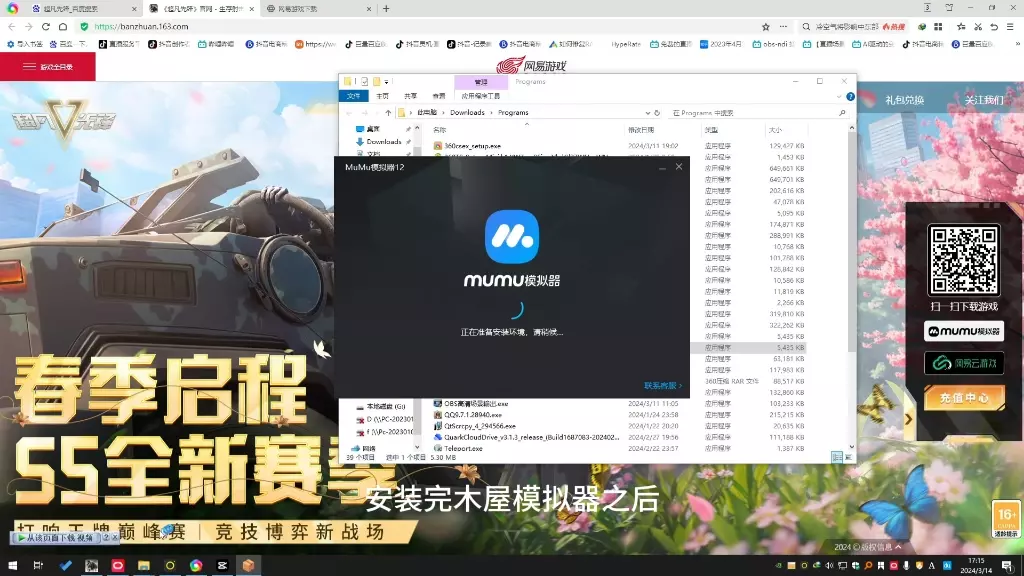
Task: Open a new browser tab with plus
Action: (386, 8)
